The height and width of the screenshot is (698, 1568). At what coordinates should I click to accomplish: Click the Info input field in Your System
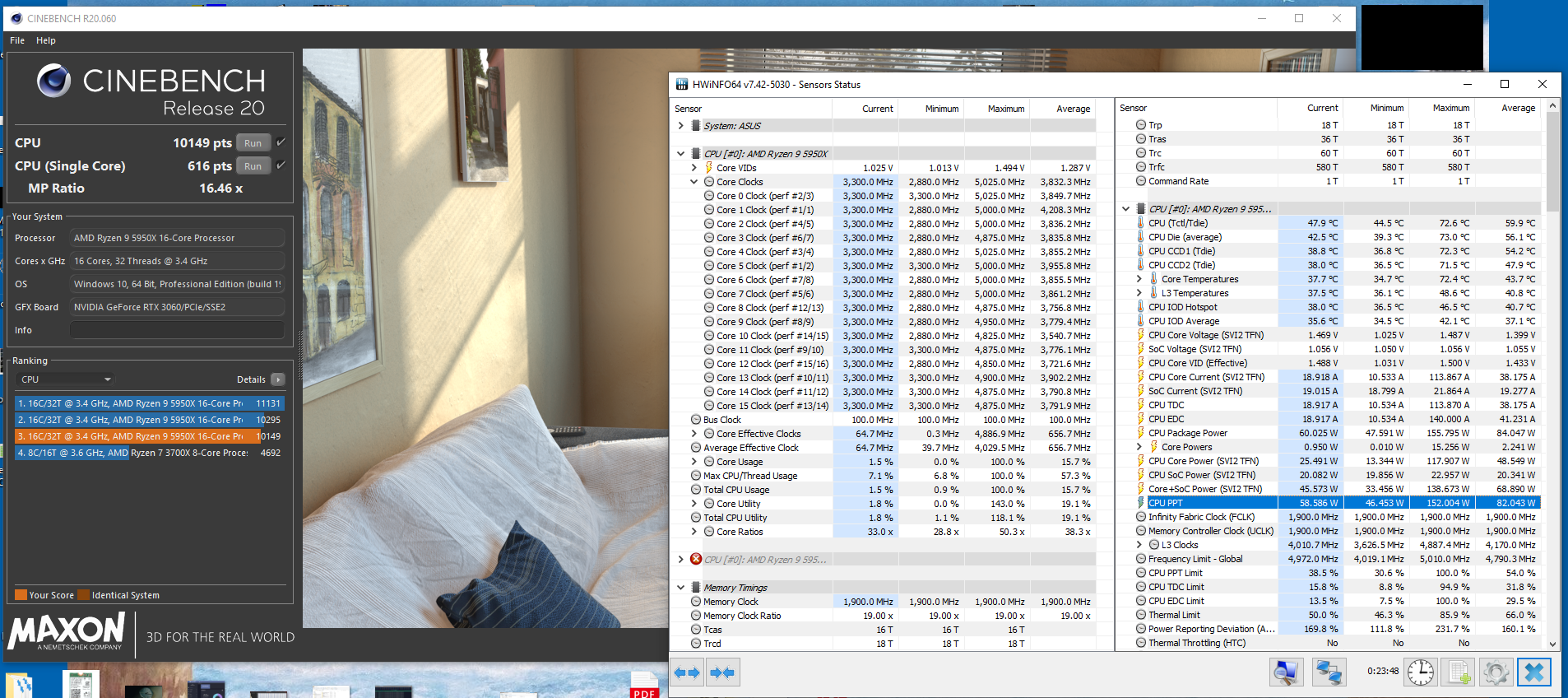[177, 330]
